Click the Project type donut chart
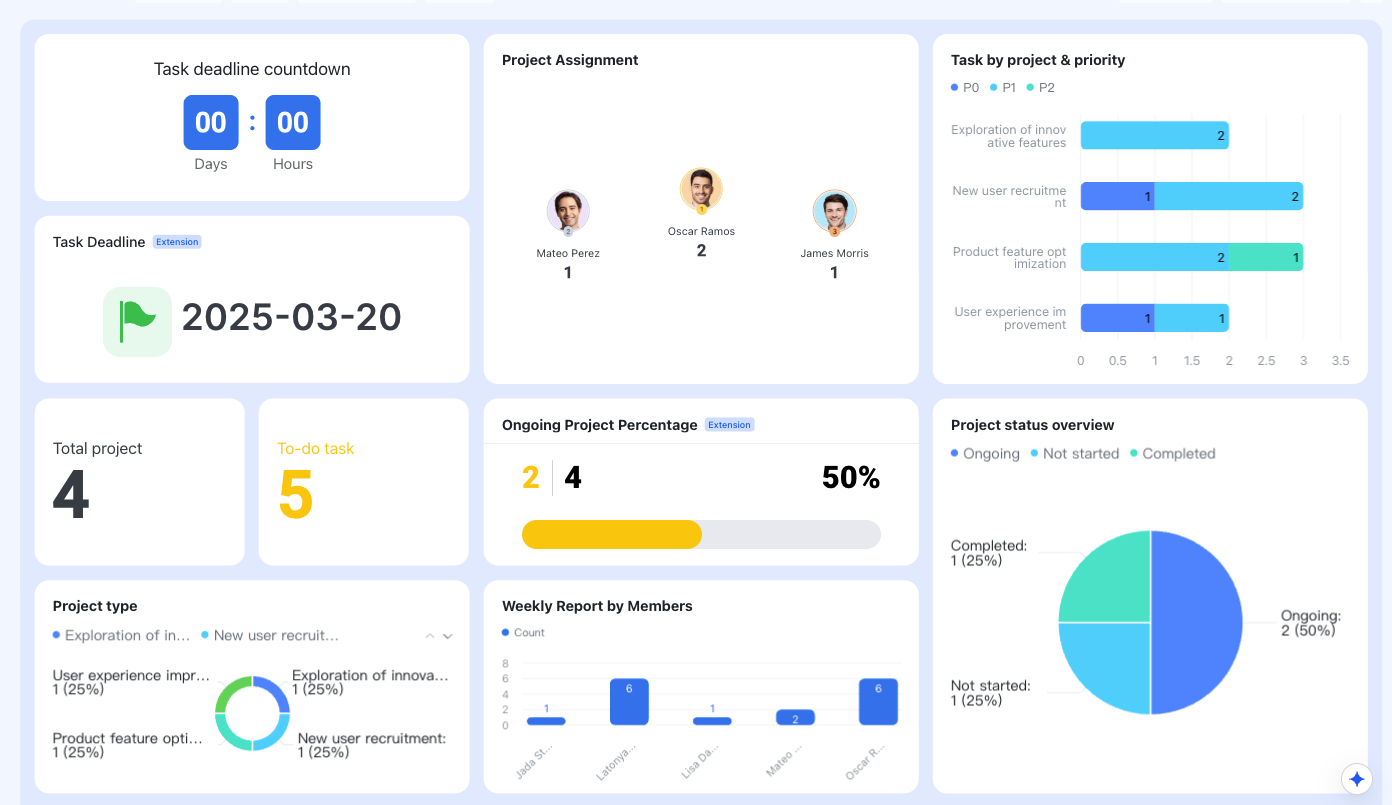 (252, 713)
